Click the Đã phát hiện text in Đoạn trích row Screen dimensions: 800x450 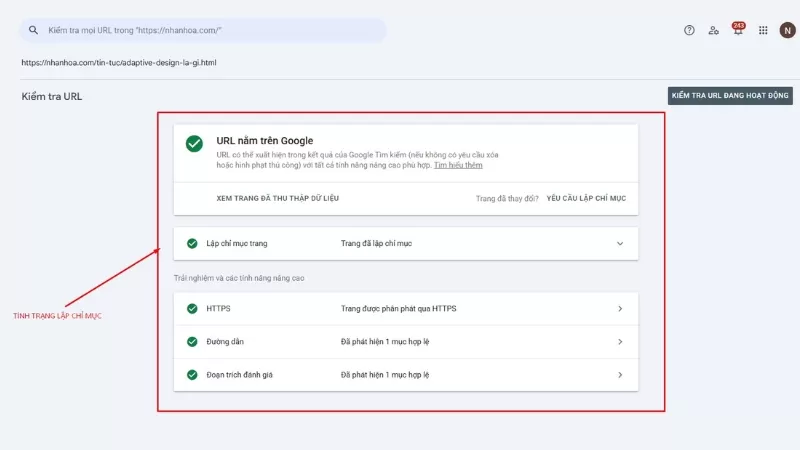pos(385,375)
